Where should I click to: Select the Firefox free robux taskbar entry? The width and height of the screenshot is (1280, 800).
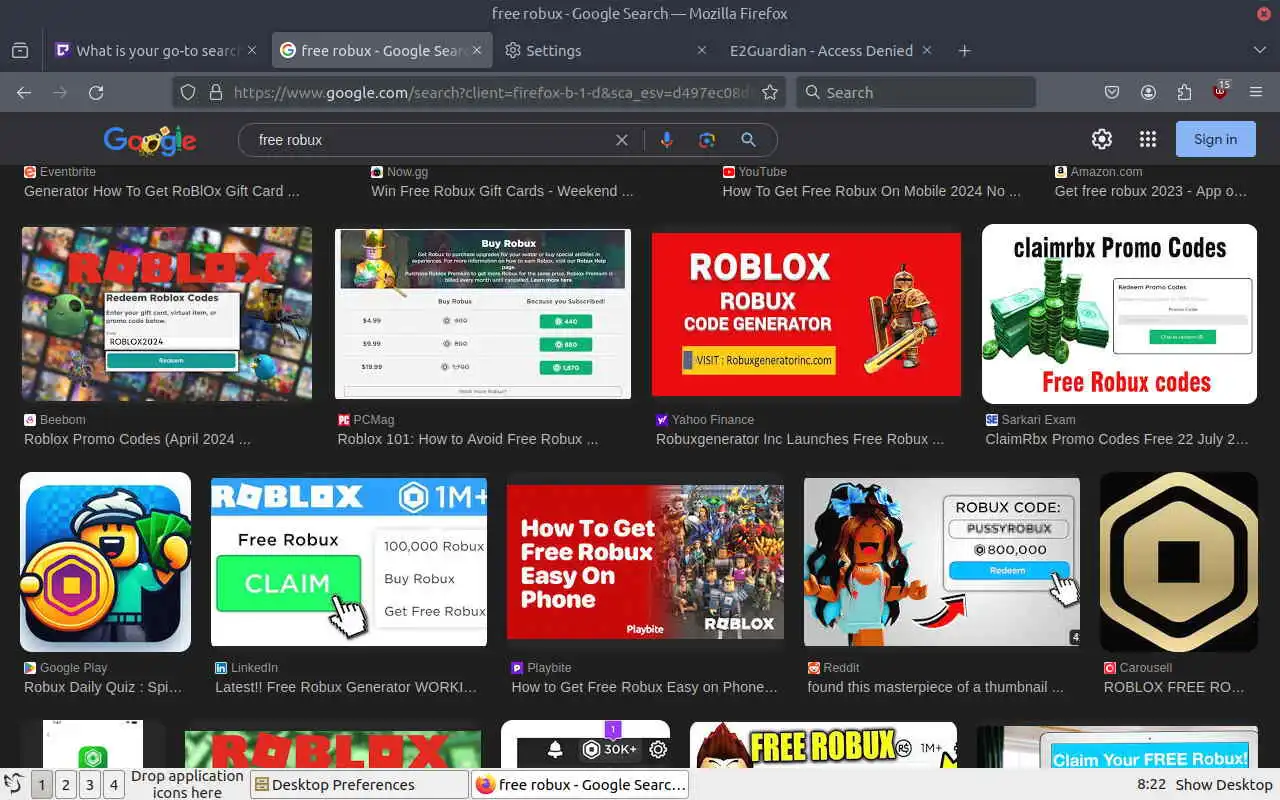coord(581,785)
